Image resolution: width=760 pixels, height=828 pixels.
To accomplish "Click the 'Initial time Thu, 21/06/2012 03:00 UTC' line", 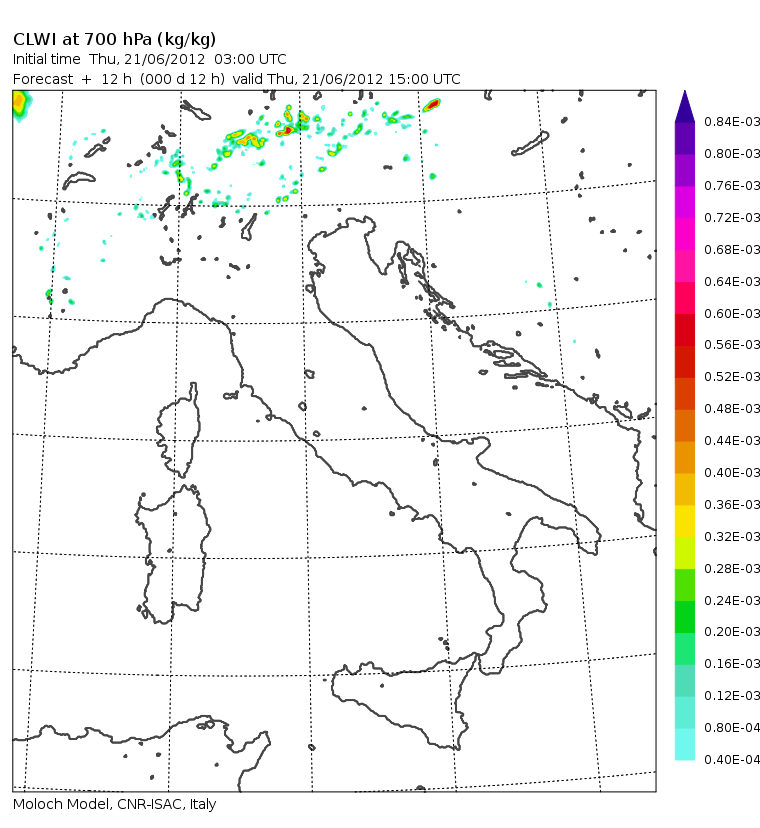I will (x=149, y=59).
